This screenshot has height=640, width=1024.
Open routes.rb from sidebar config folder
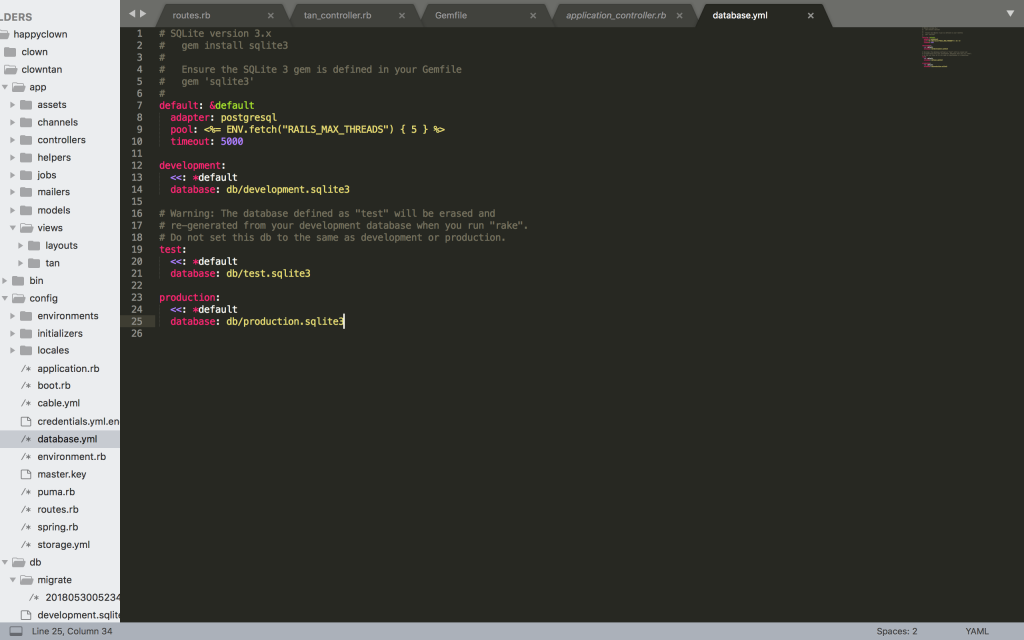click(57, 509)
